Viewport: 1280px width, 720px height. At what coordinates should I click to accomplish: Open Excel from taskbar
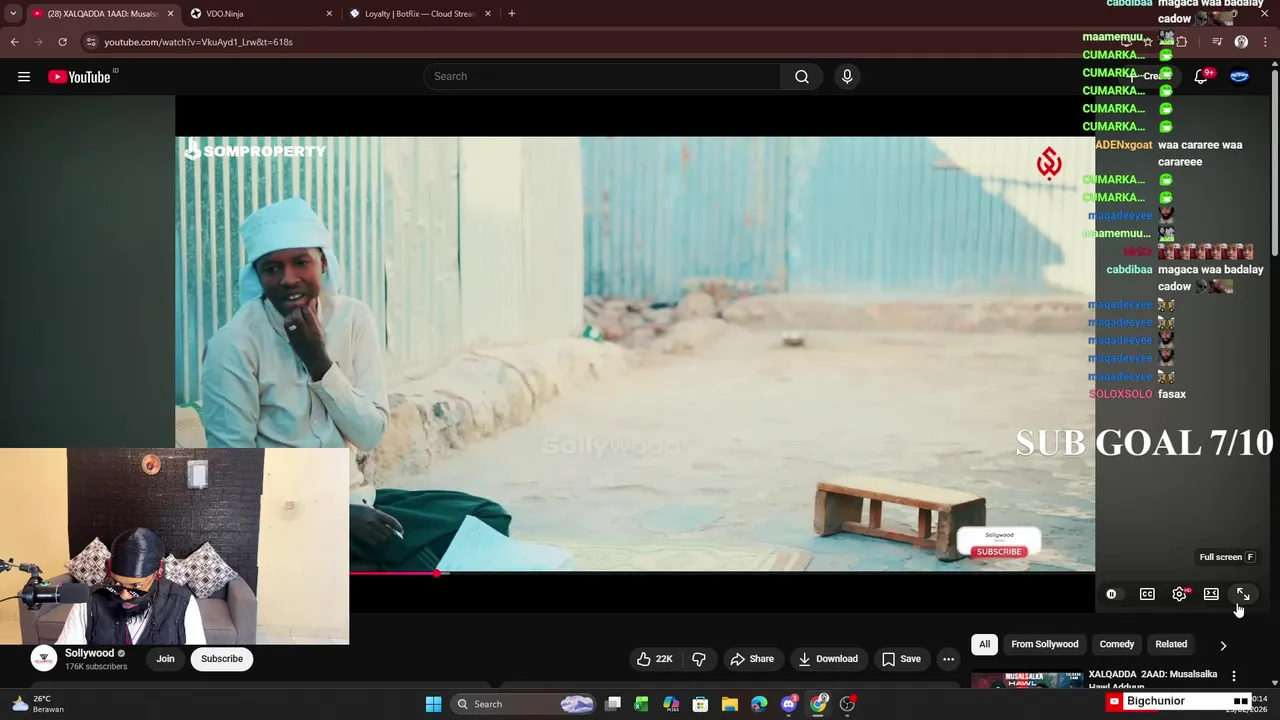tap(641, 704)
